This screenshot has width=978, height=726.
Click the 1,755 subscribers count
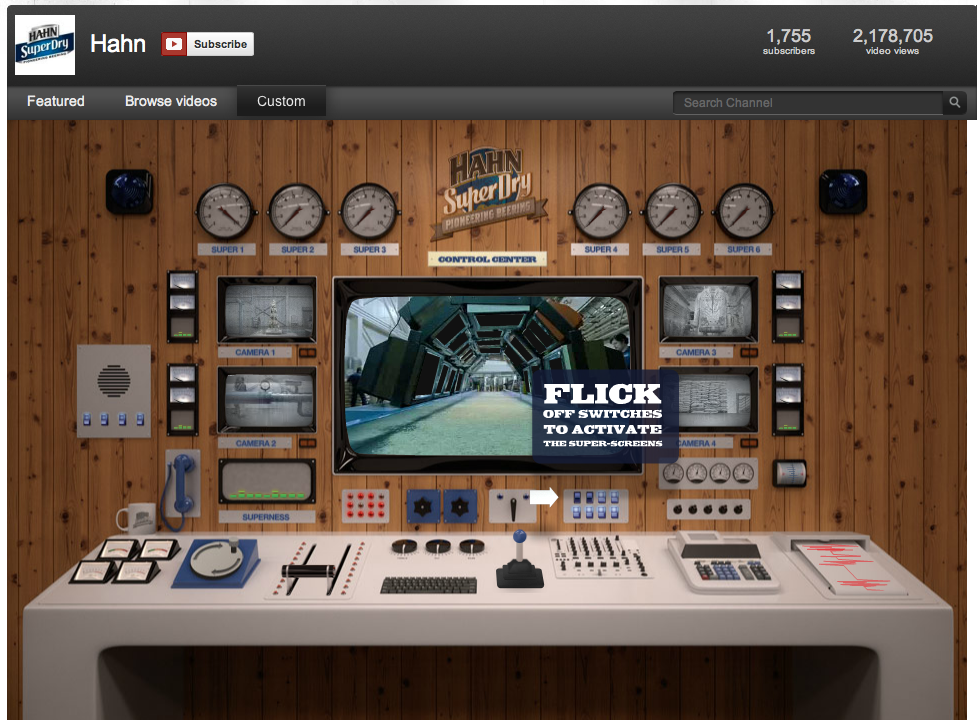(788, 41)
